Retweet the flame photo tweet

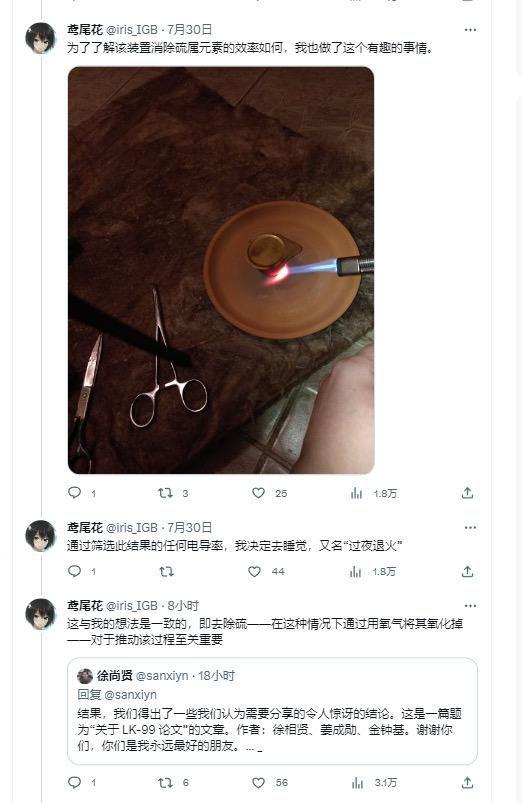click(x=165, y=493)
